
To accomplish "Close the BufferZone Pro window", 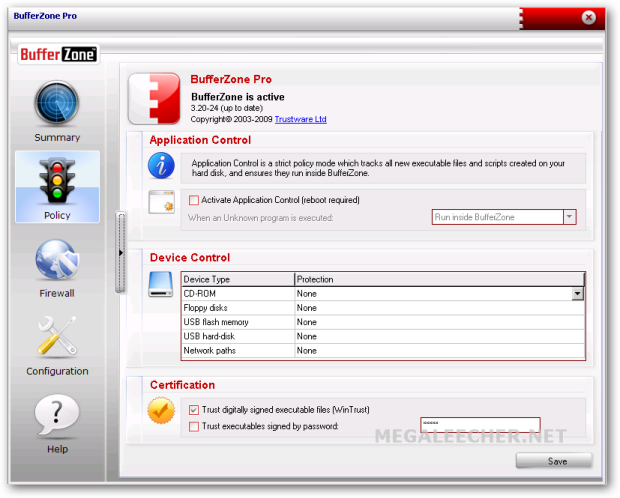I will tap(588, 17).
